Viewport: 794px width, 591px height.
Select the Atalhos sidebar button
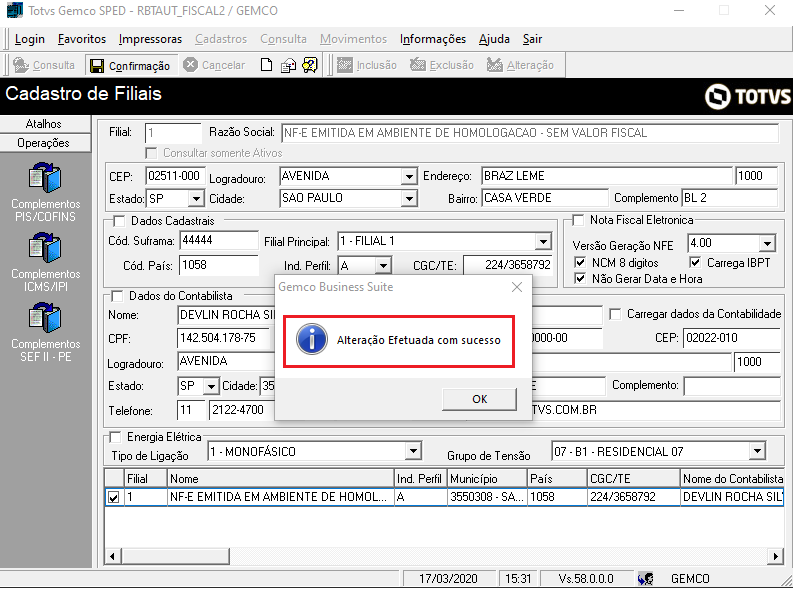(45, 124)
